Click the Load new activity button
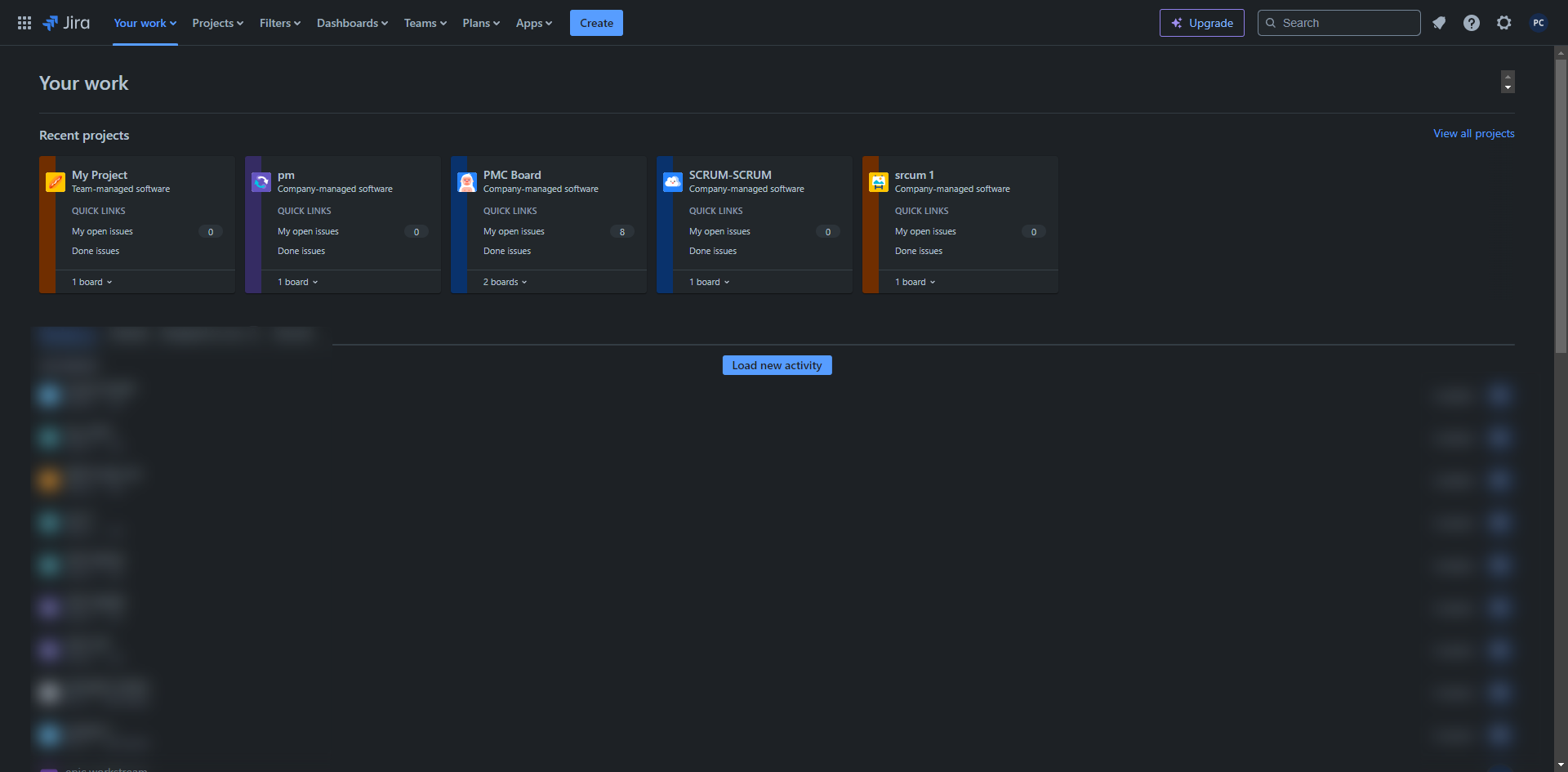This screenshot has width=1568, height=772. coord(777,365)
